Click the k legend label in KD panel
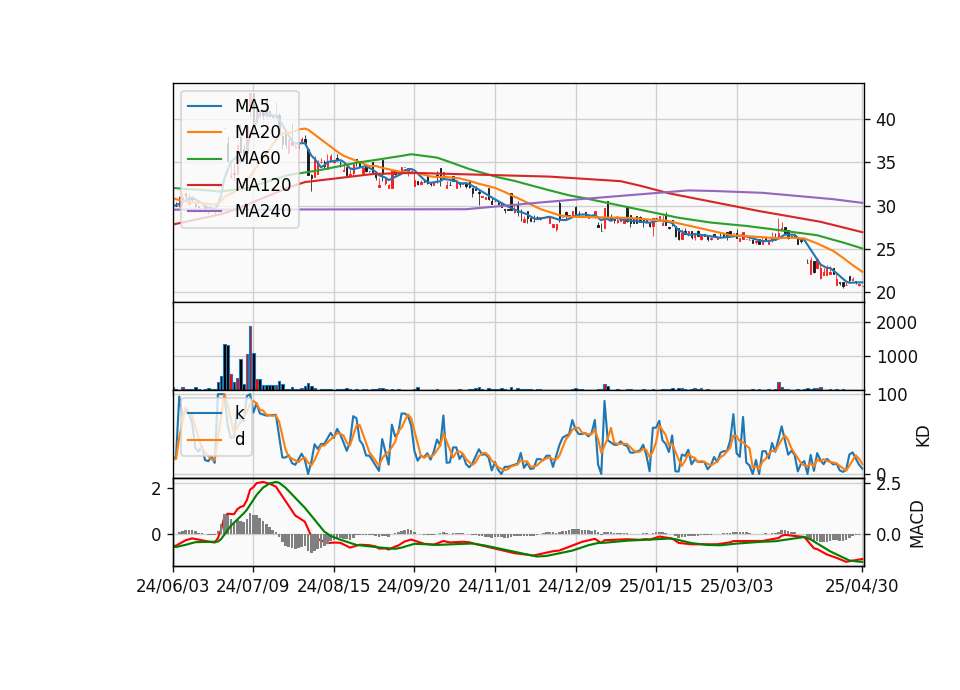960x690 pixels. 239,413
